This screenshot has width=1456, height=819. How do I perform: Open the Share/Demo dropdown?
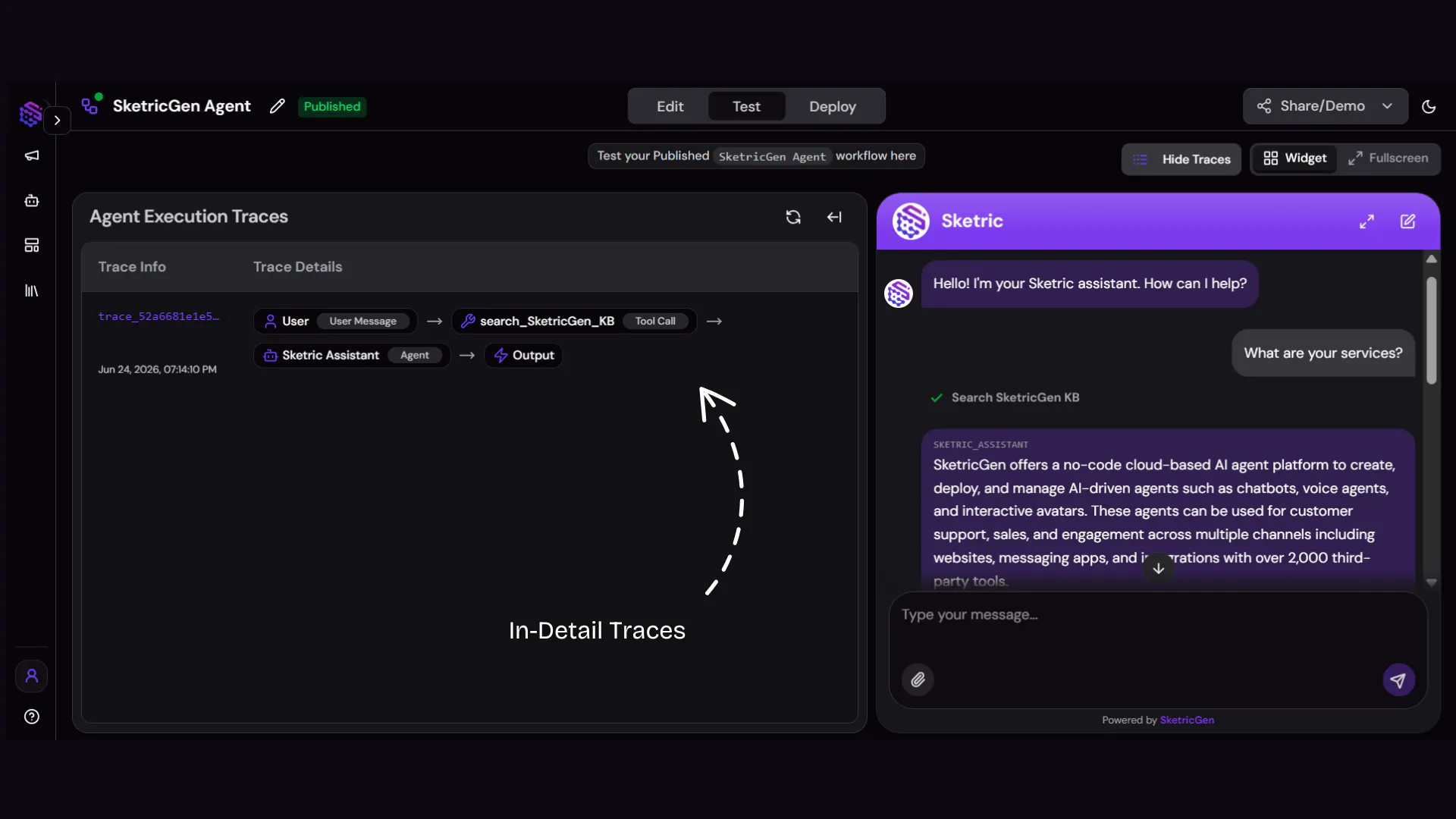(1325, 106)
